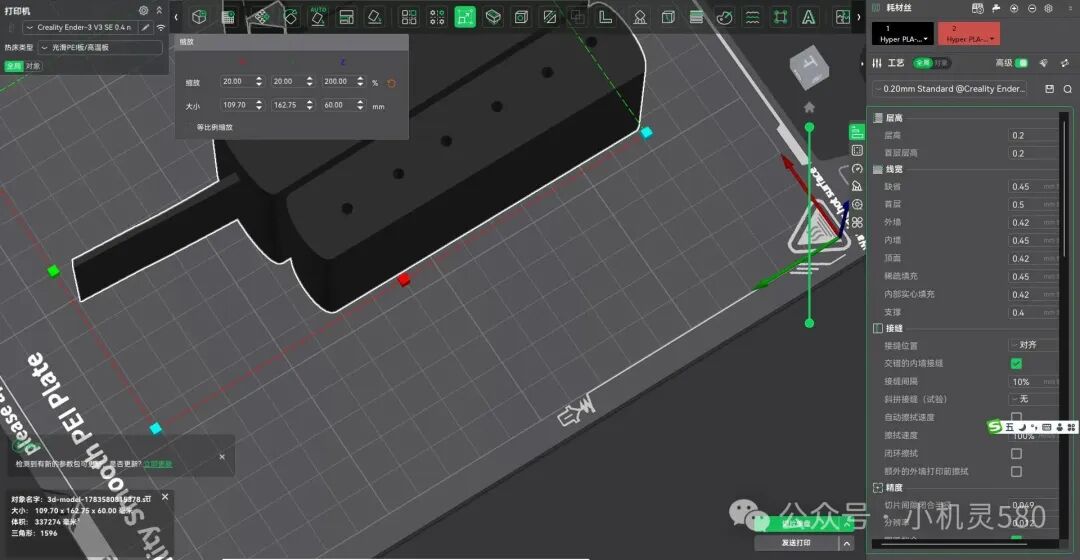
Task: Click the printer edit pencil icon
Action: pos(145,28)
